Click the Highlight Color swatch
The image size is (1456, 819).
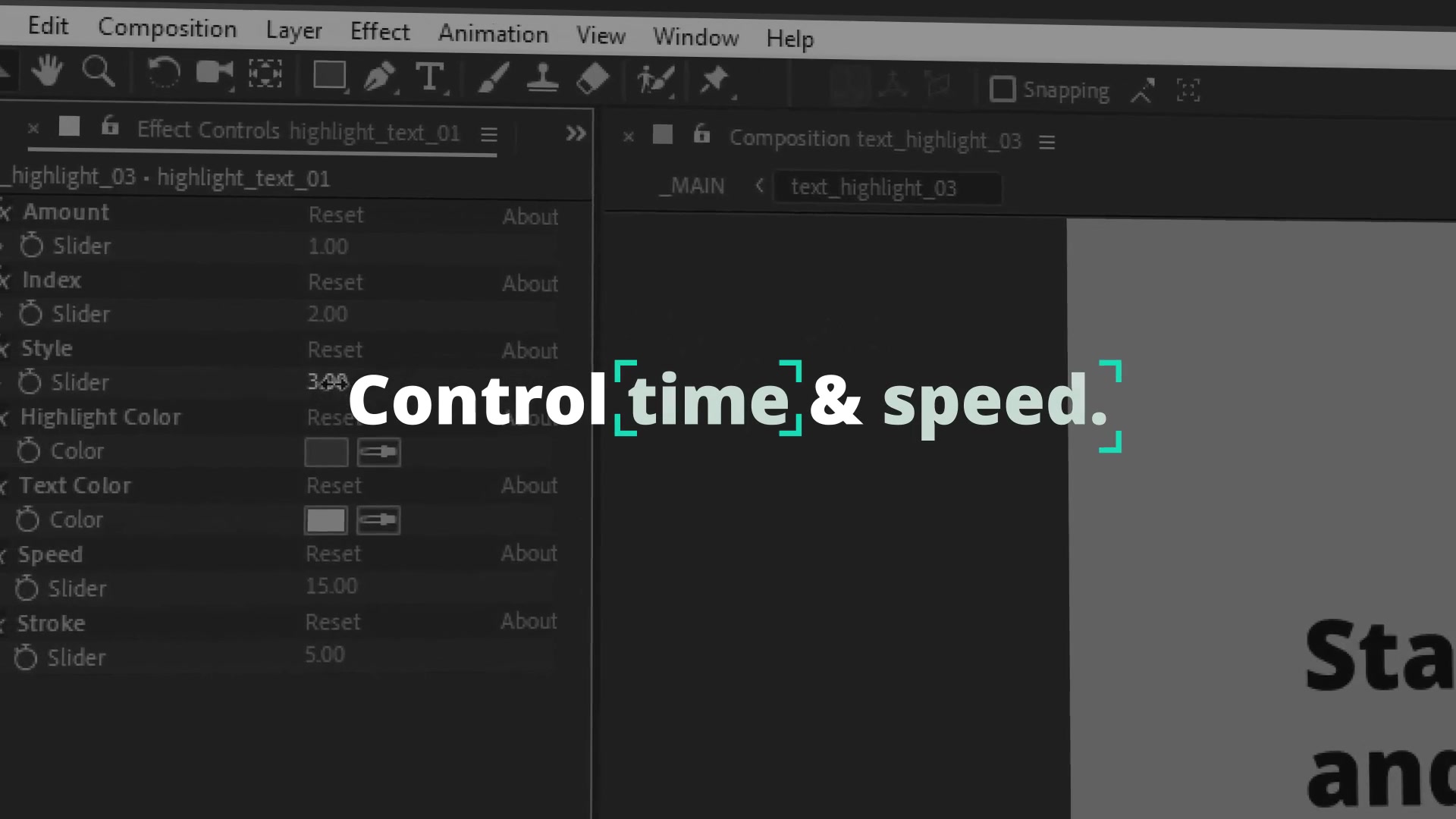(x=326, y=451)
